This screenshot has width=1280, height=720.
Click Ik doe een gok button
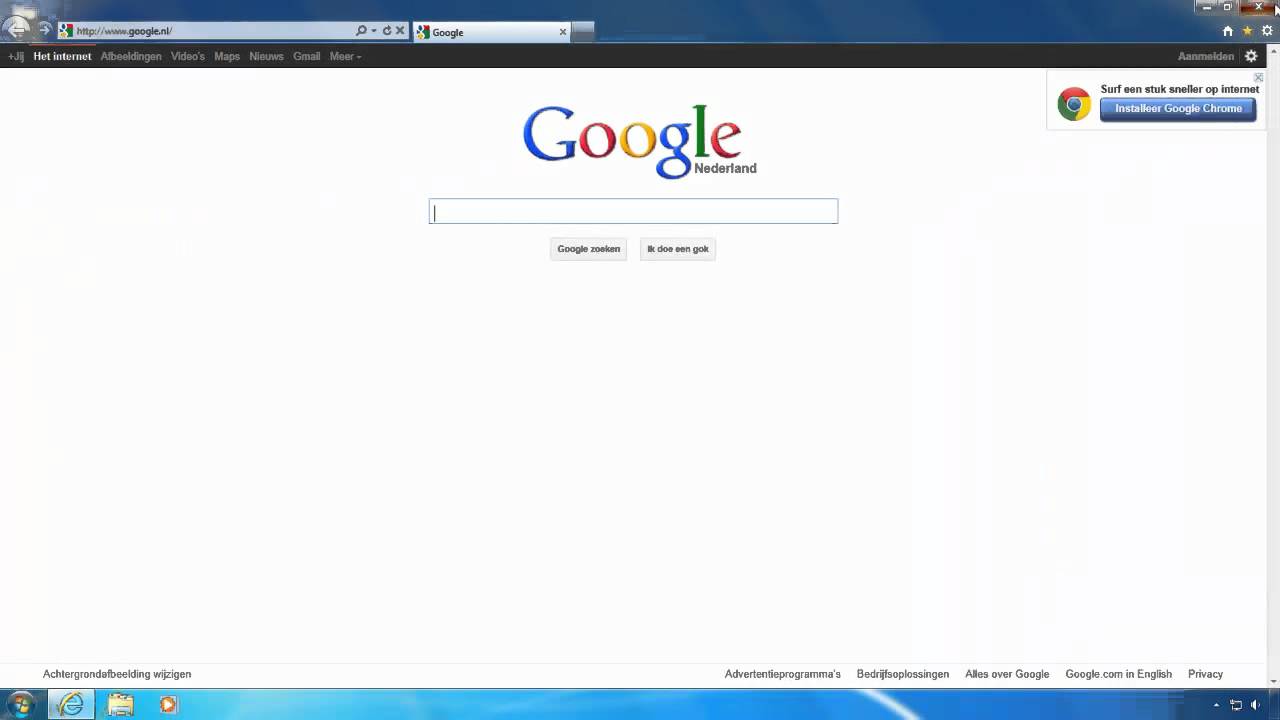[678, 249]
